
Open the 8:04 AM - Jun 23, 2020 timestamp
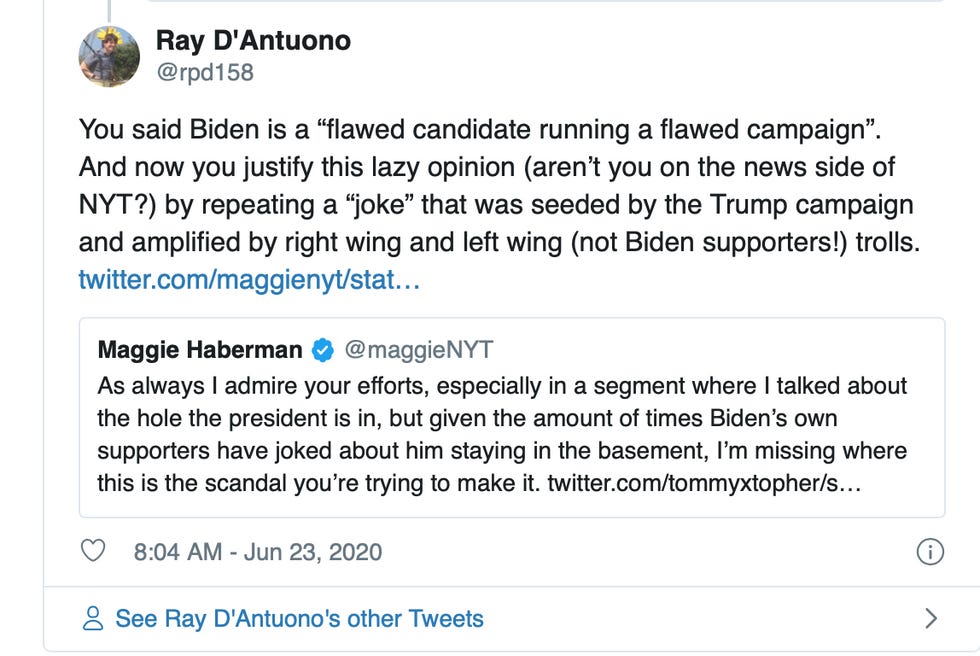pyautogui.click(x=257, y=551)
